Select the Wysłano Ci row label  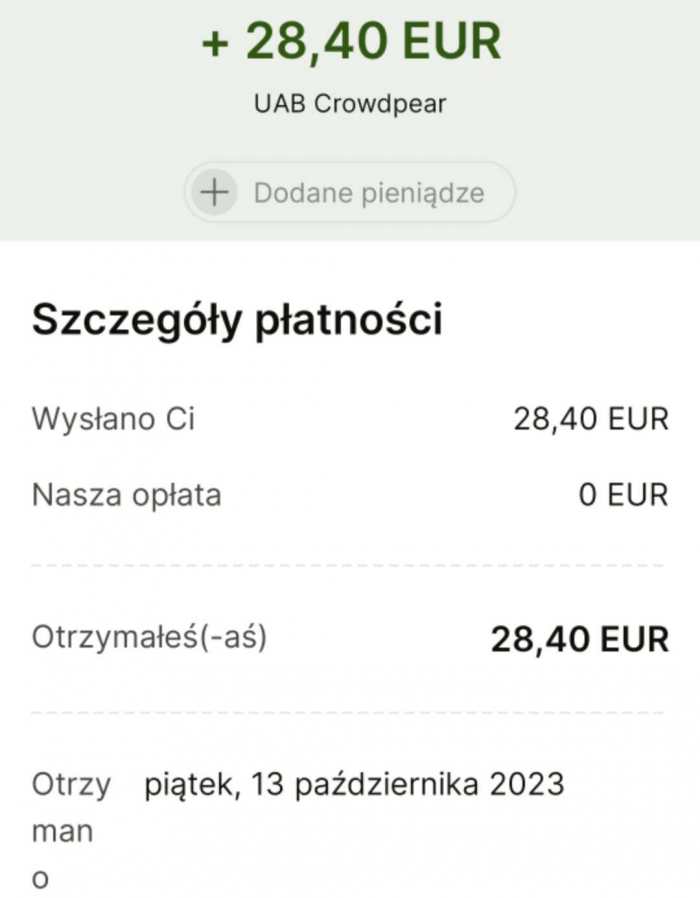click(113, 418)
